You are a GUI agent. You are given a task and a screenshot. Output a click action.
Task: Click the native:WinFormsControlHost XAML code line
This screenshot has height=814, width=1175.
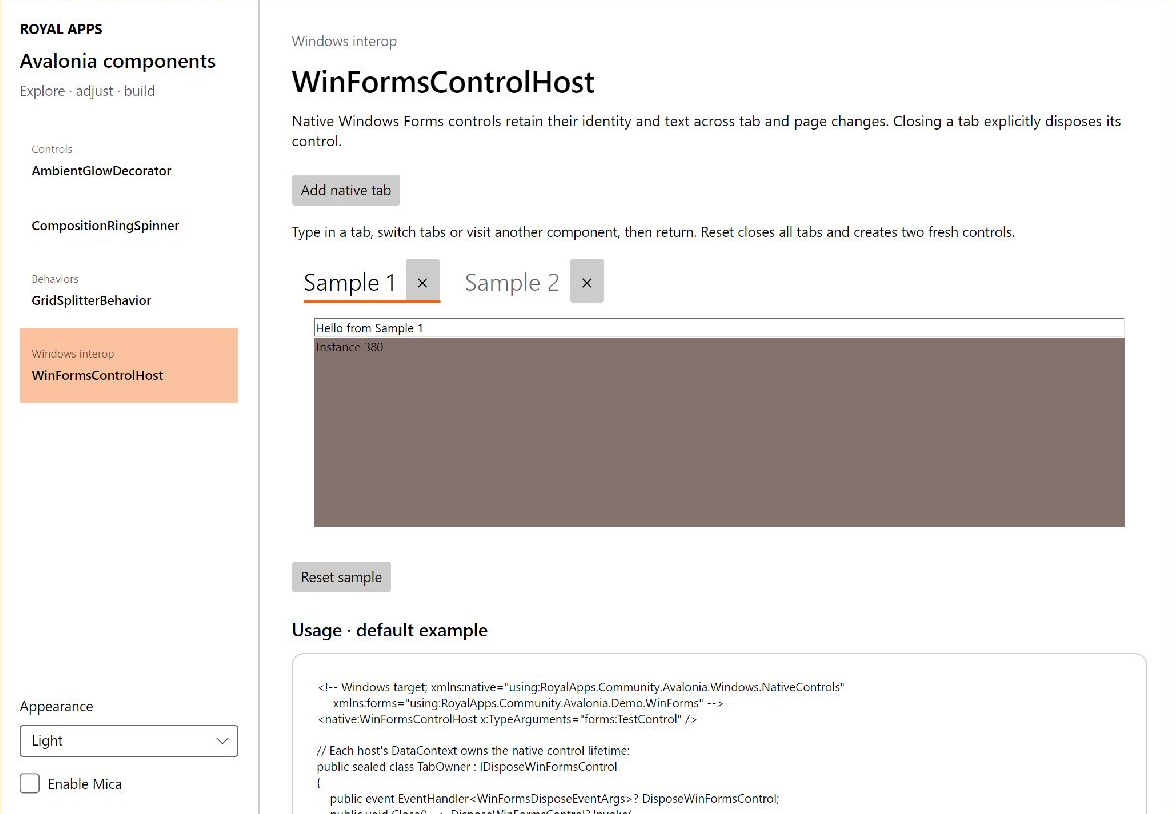coord(507,720)
